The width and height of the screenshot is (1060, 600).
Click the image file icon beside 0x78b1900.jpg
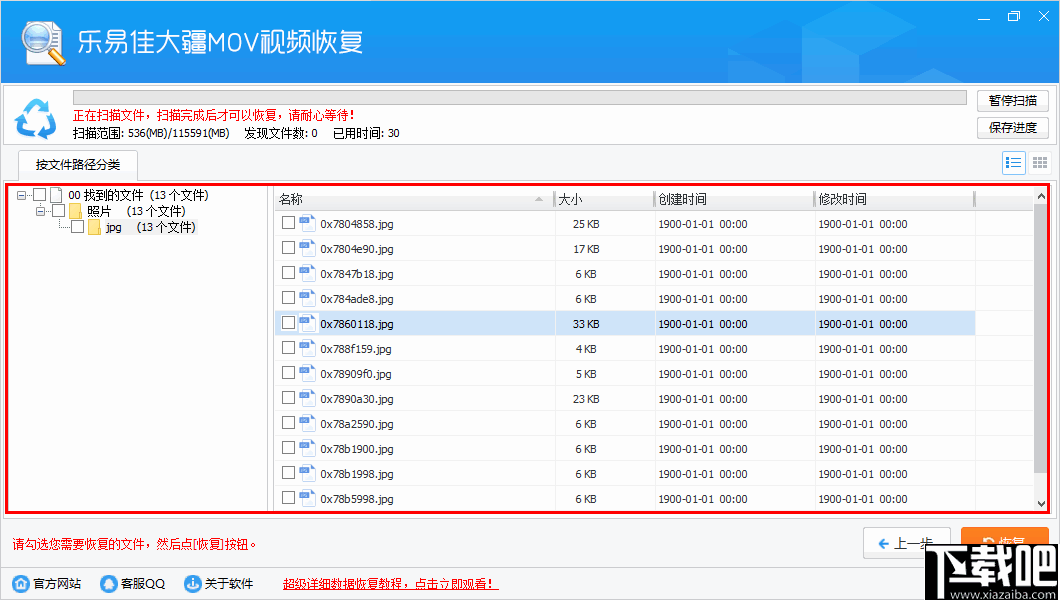point(306,448)
